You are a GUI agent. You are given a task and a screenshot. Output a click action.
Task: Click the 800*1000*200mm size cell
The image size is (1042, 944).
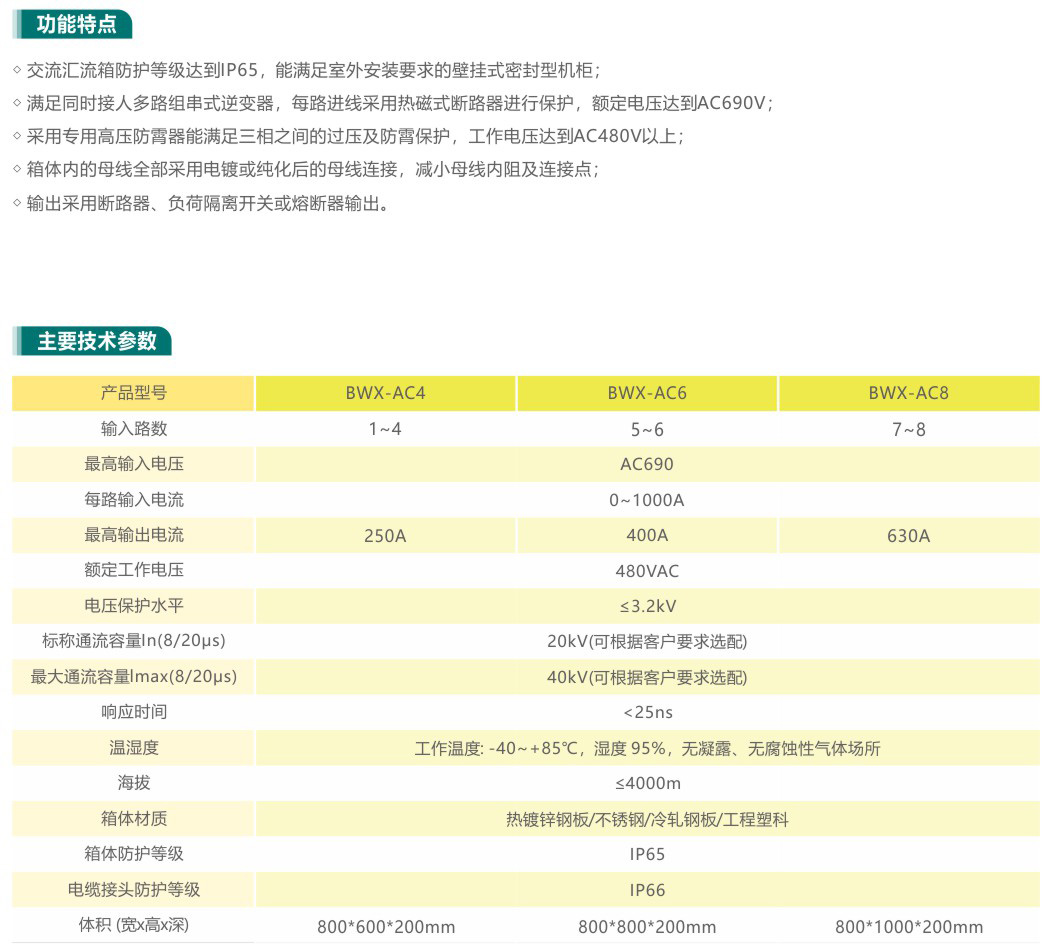(x=909, y=926)
